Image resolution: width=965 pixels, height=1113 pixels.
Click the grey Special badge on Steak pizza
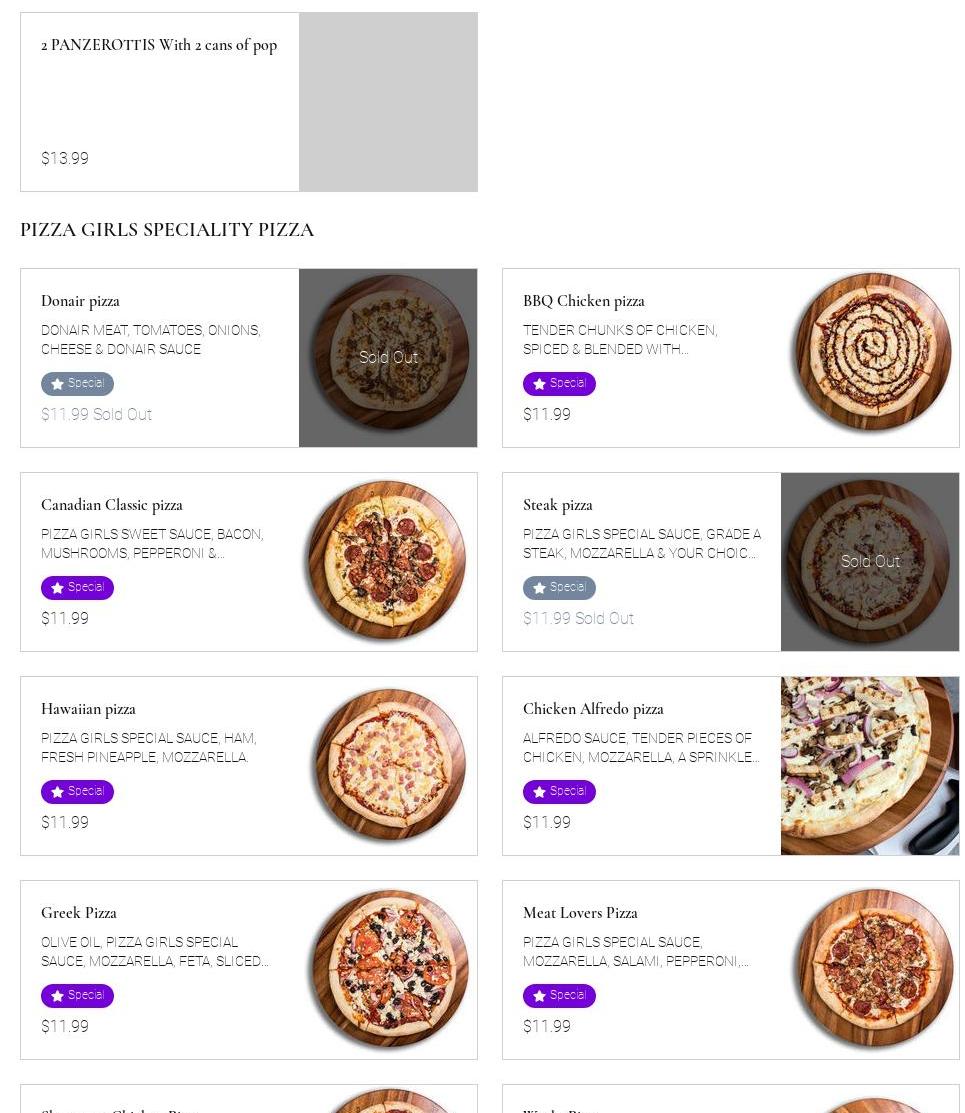[559, 588]
